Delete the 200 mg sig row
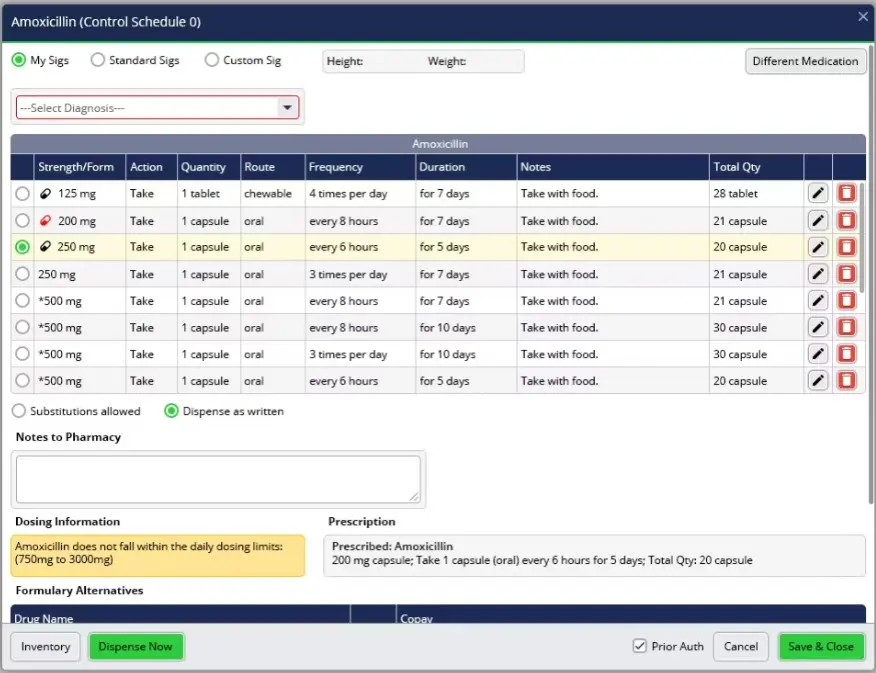Image resolution: width=876 pixels, height=673 pixels. (845, 220)
